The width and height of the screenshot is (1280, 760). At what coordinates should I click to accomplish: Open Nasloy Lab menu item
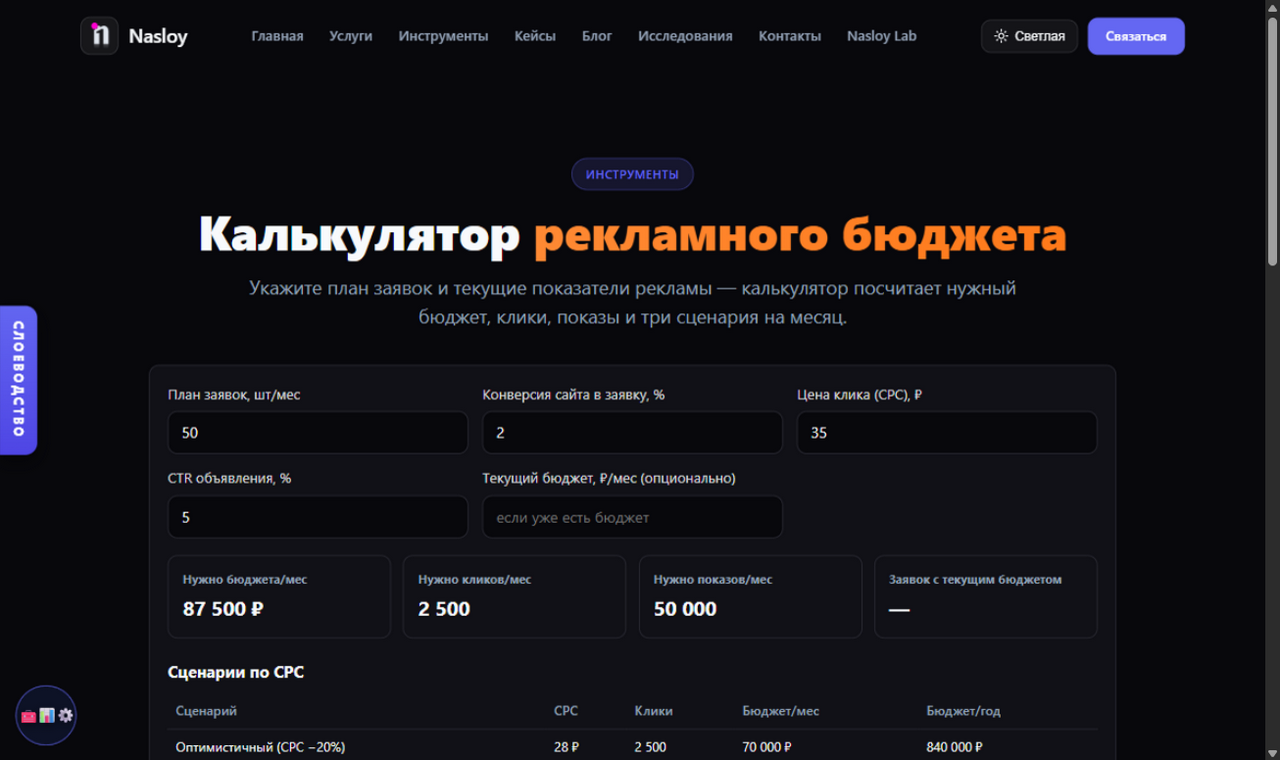tap(881, 36)
